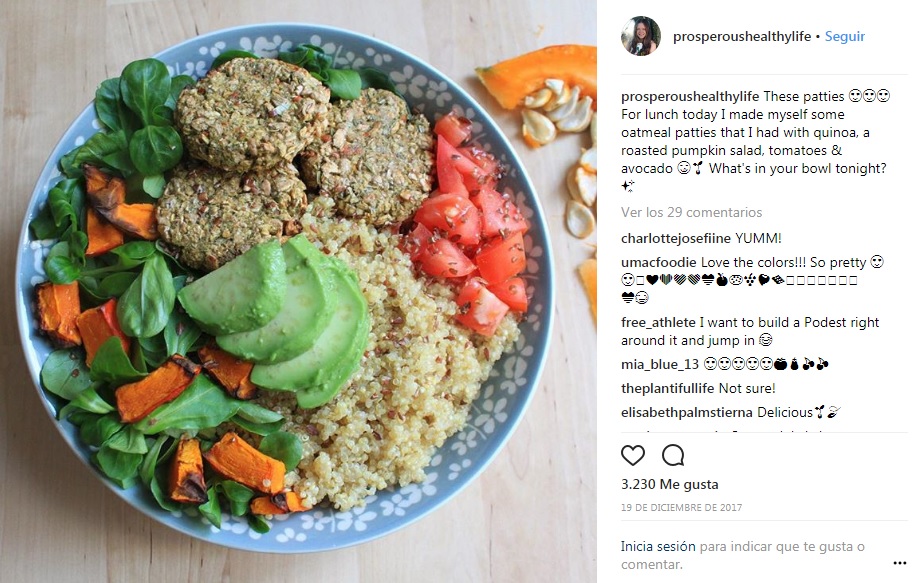
Task: Like the post with the heart icon
Action: 633,455
